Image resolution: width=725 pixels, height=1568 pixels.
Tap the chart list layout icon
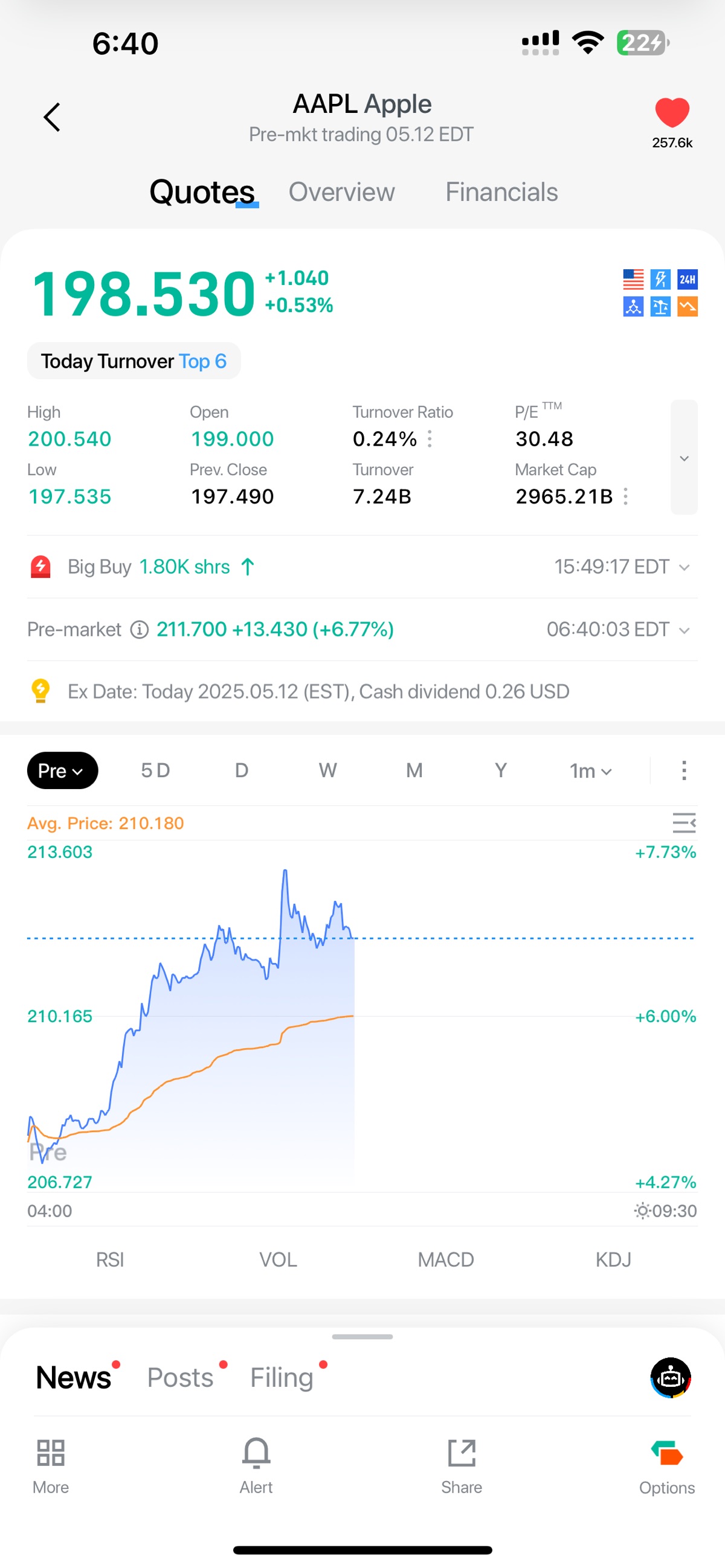(x=683, y=823)
